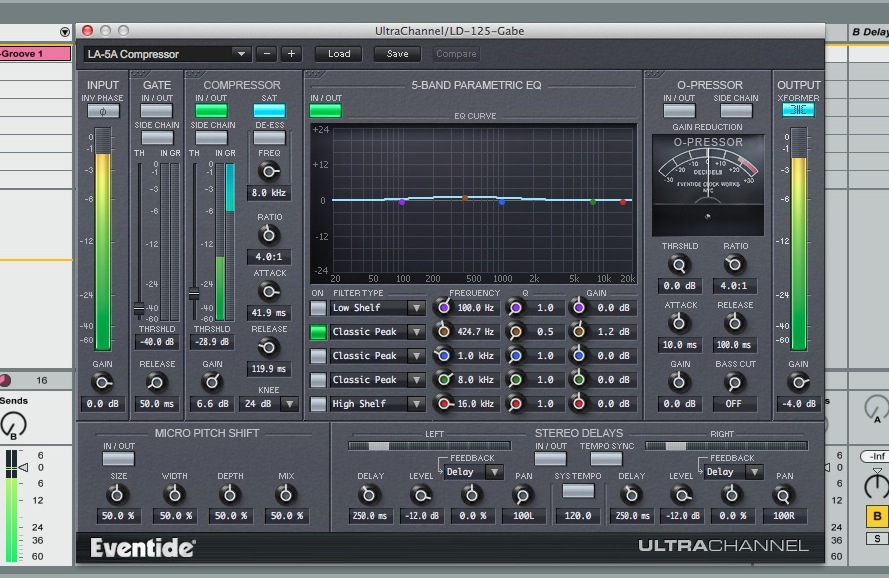This screenshot has width=889, height=578.
Task: Open filter type dropdown for 8.0 kHz band
Action: (x=416, y=379)
